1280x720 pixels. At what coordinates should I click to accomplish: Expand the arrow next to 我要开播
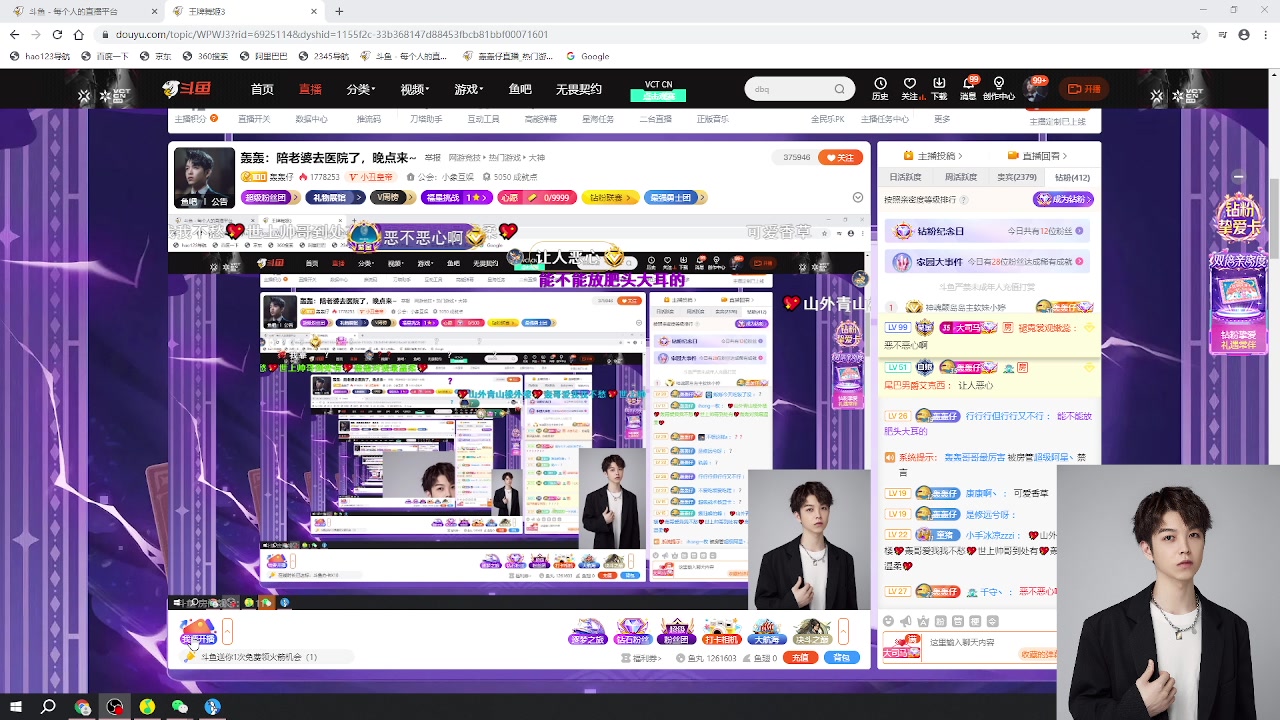tap(227, 632)
